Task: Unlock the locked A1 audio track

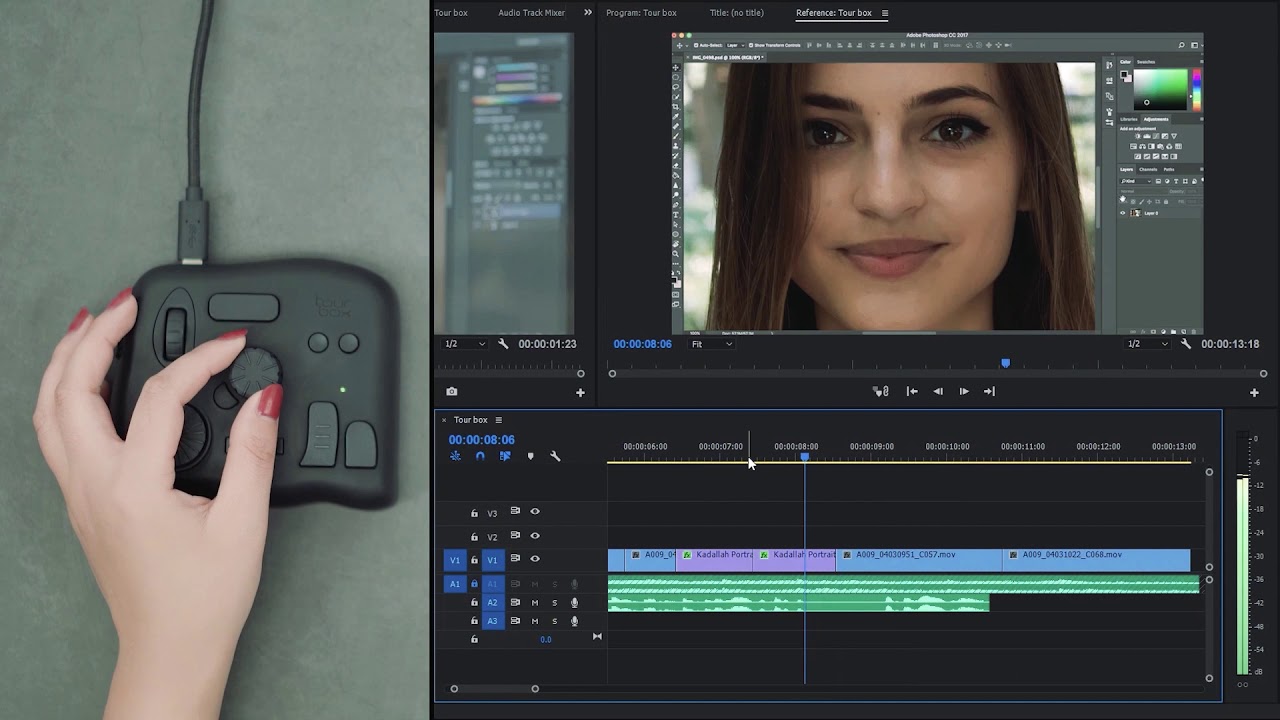Action: [x=474, y=584]
